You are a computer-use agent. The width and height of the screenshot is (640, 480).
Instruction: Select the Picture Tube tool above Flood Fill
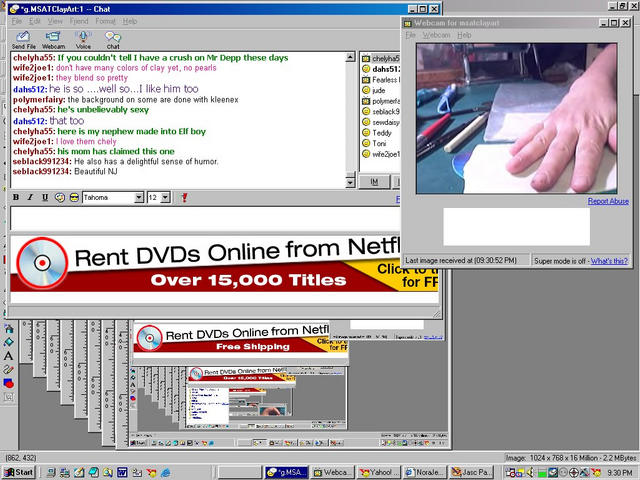point(8,329)
